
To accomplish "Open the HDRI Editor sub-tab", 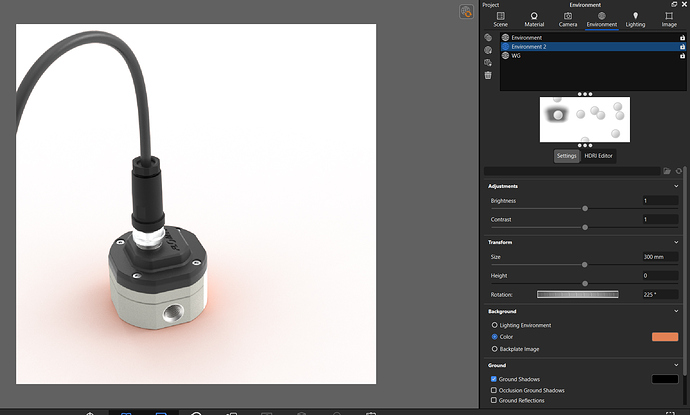I will (598, 156).
